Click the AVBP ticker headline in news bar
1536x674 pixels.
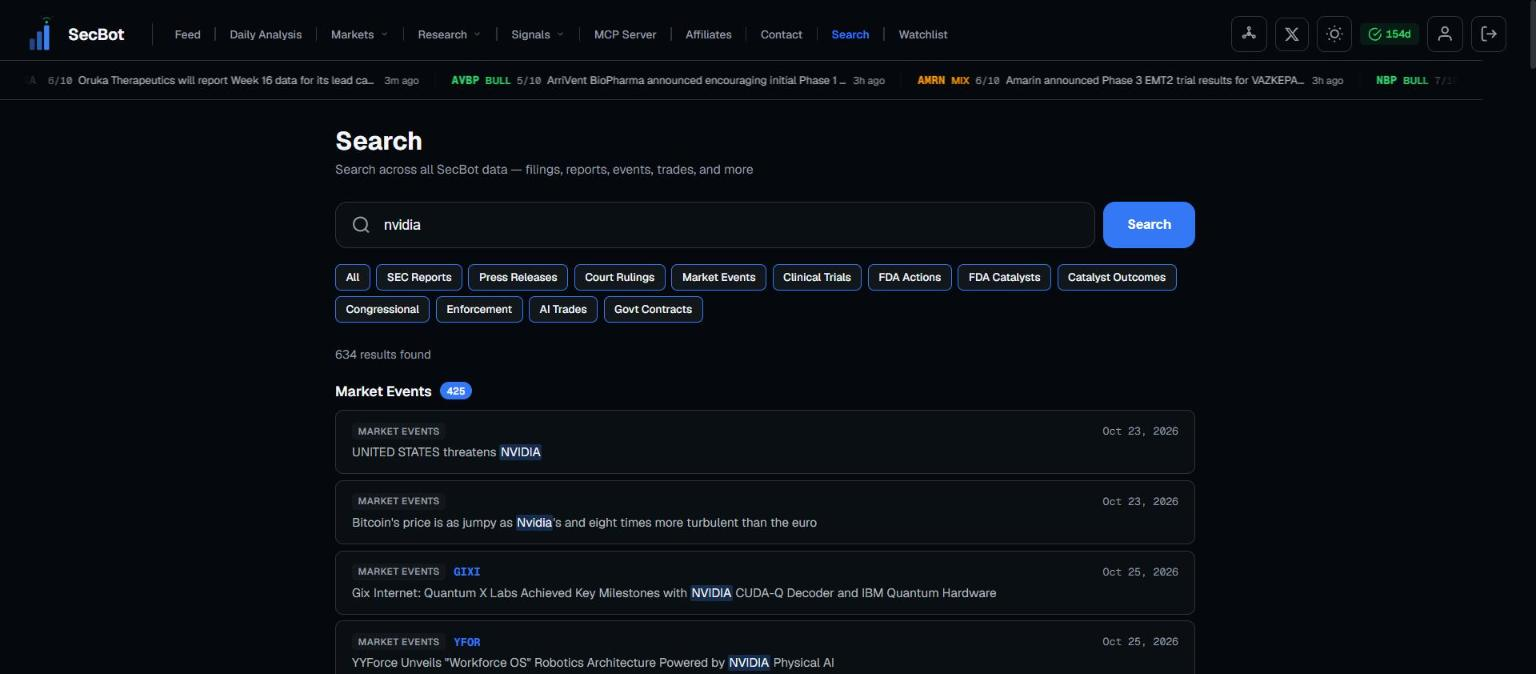[668, 80]
